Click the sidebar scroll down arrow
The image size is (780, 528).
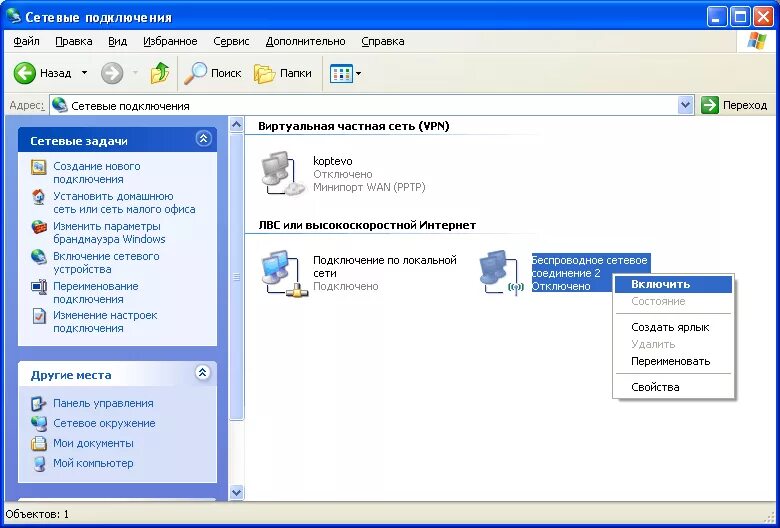[x=237, y=492]
